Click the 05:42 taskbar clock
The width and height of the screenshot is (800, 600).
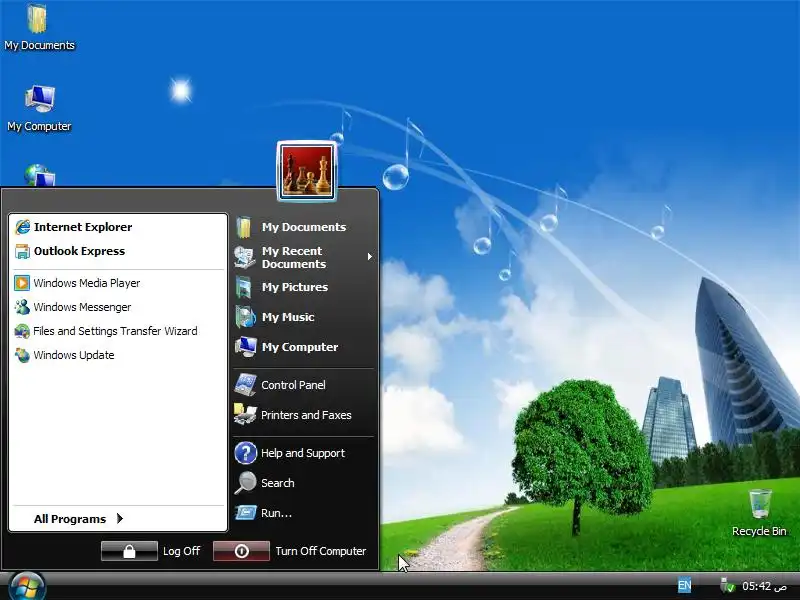[764, 586]
